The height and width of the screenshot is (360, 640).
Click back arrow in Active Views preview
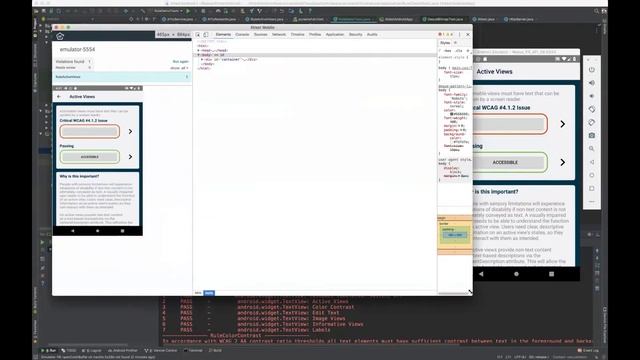click(x=59, y=97)
